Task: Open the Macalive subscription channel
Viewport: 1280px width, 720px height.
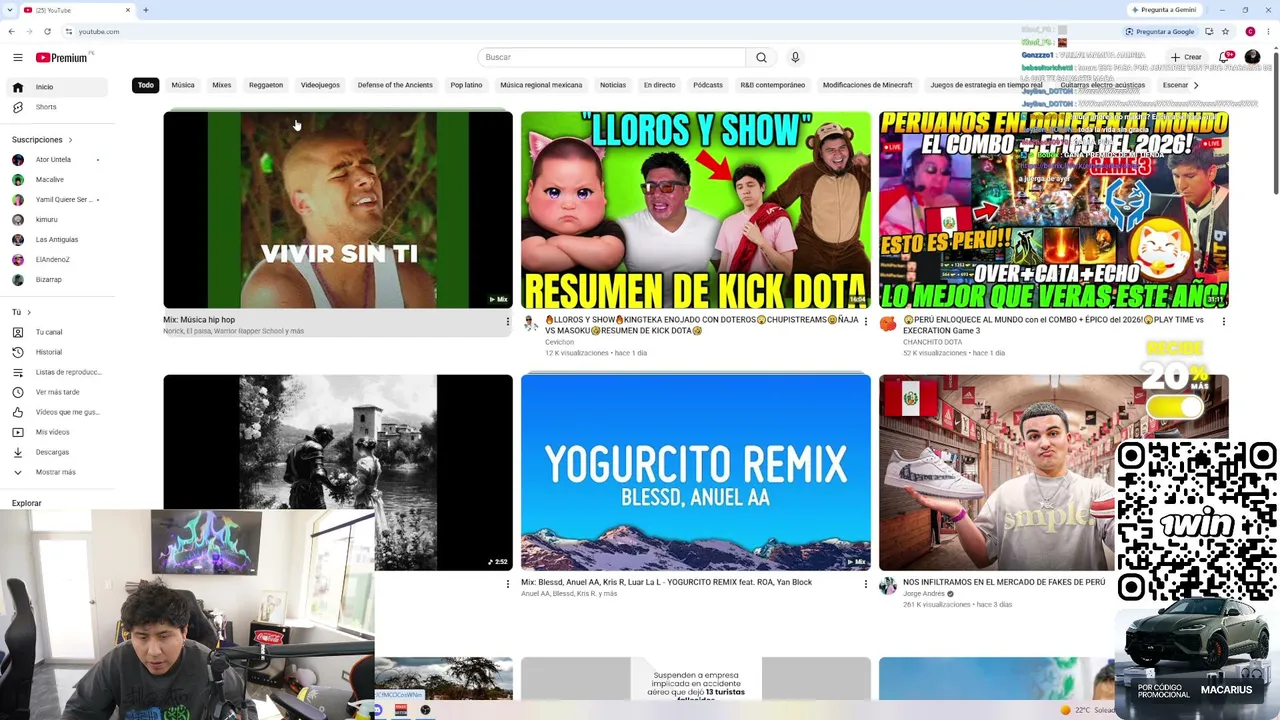Action: click(x=58, y=180)
